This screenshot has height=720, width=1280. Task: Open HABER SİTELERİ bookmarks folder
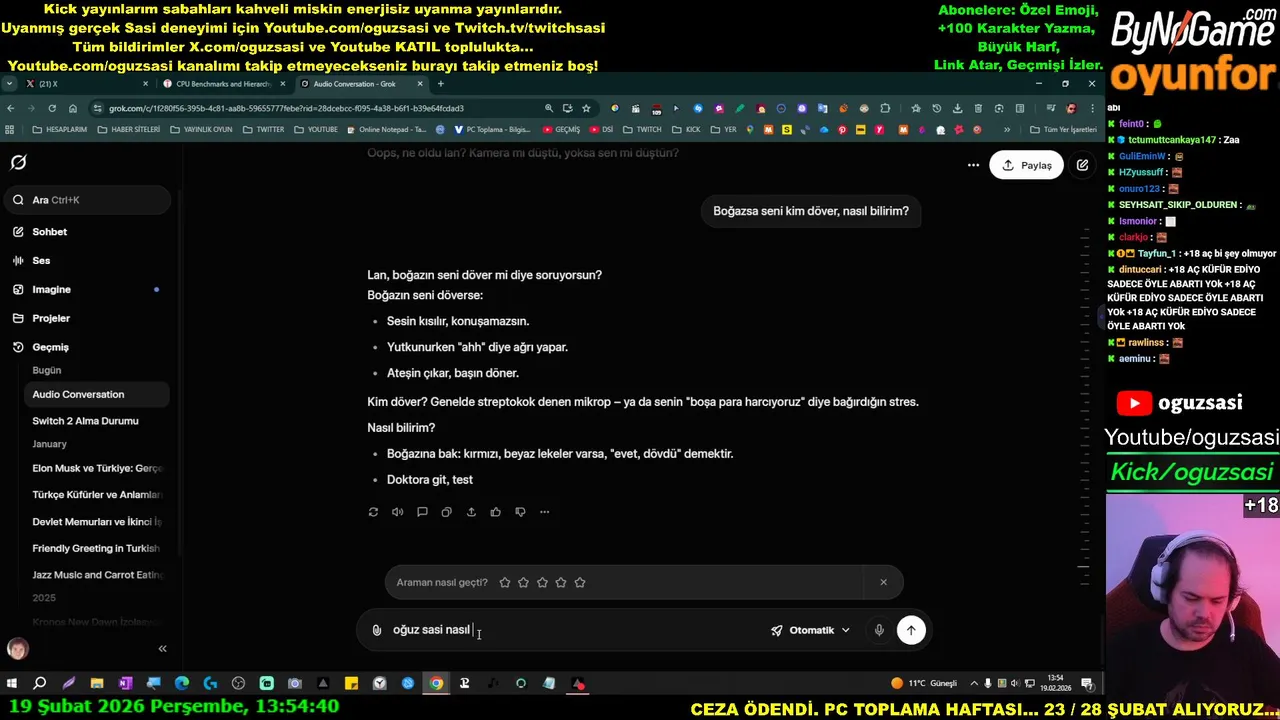point(129,130)
